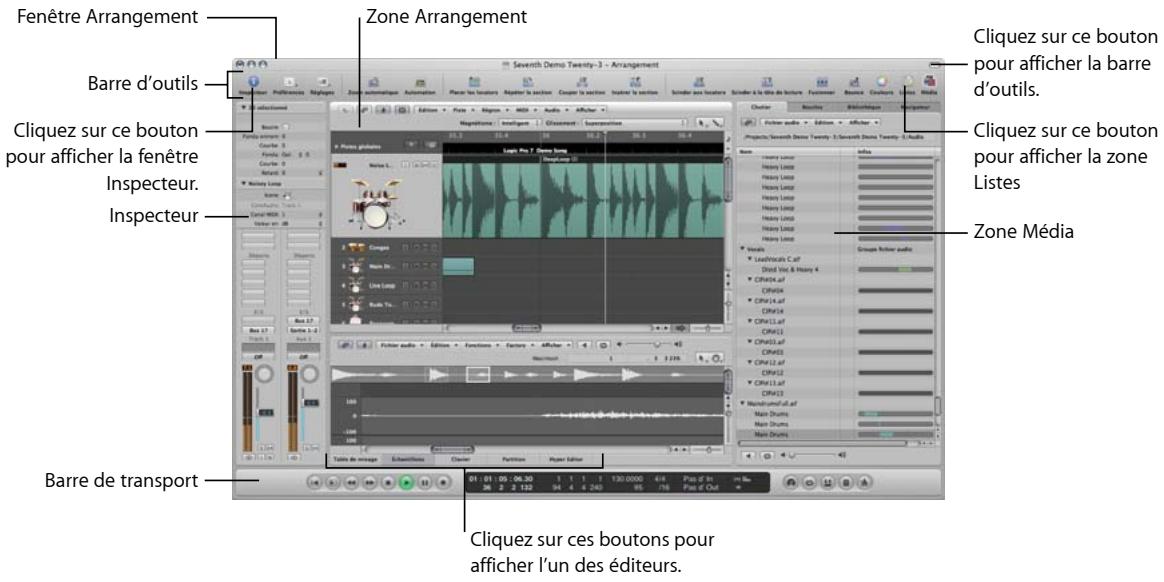This screenshot has width=1164, height=582.
Task: Open the Réglages toolbar icon
Action: pyautogui.click(x=322, y=83)
